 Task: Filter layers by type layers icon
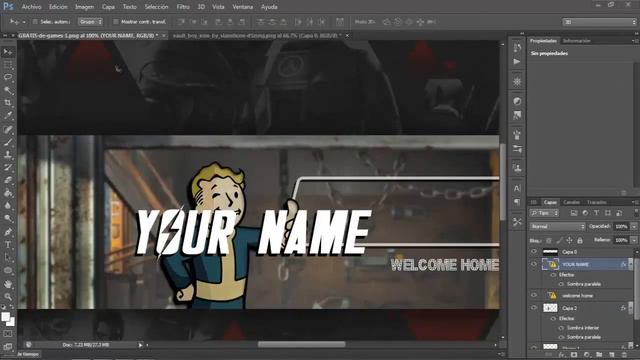pyautogui.click(x=596, y=213)
